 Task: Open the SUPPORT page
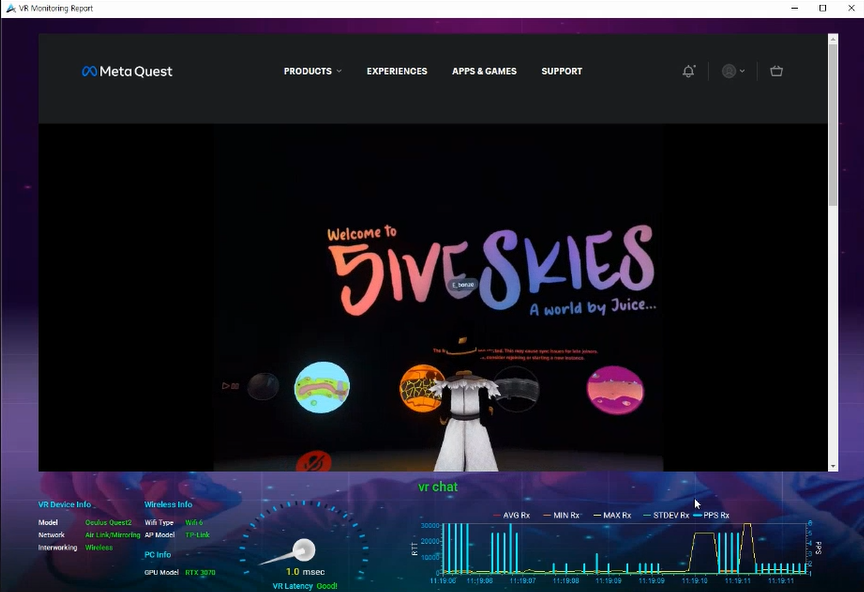point(561,71)
